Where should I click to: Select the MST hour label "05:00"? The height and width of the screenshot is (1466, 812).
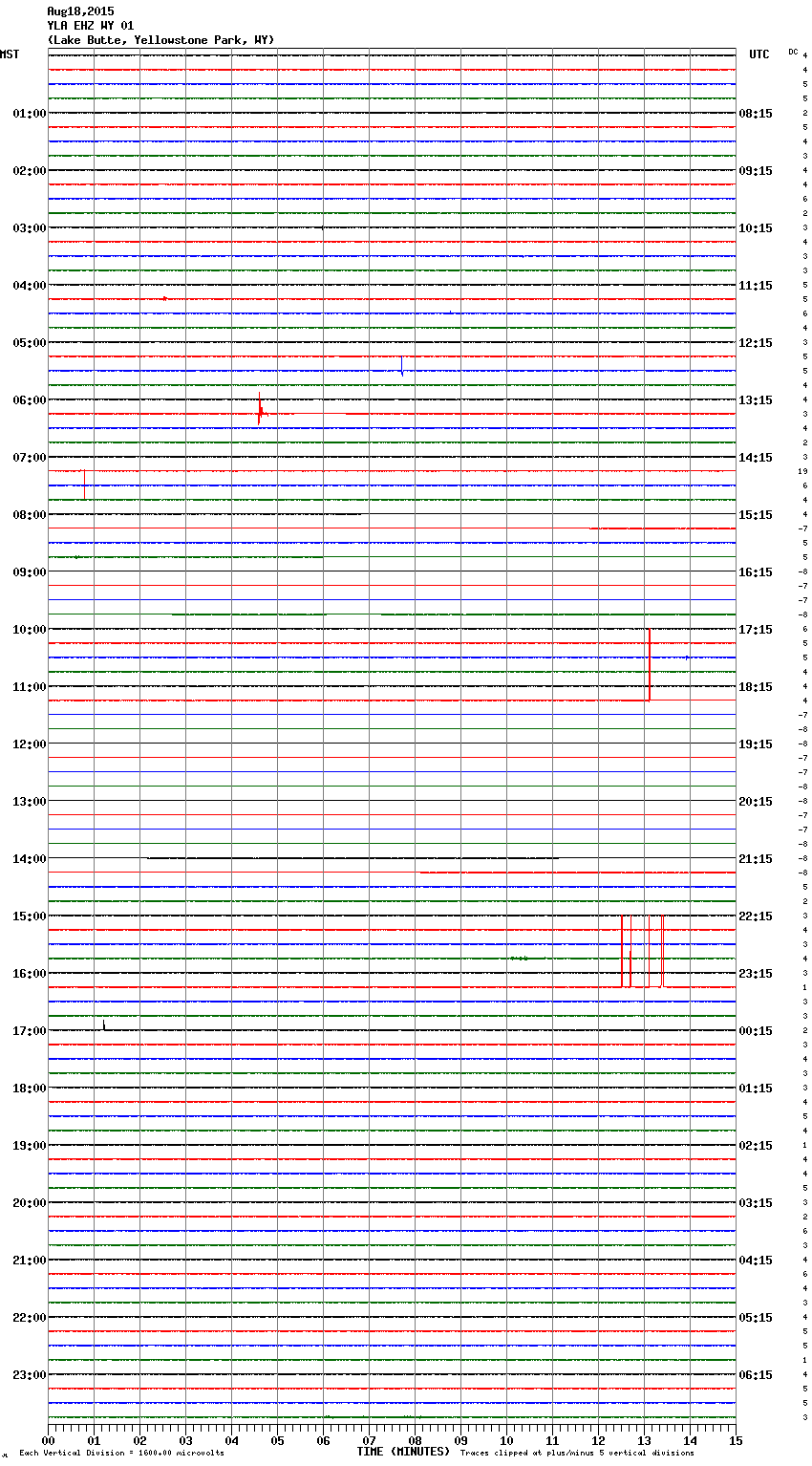[x=30, y=343]
